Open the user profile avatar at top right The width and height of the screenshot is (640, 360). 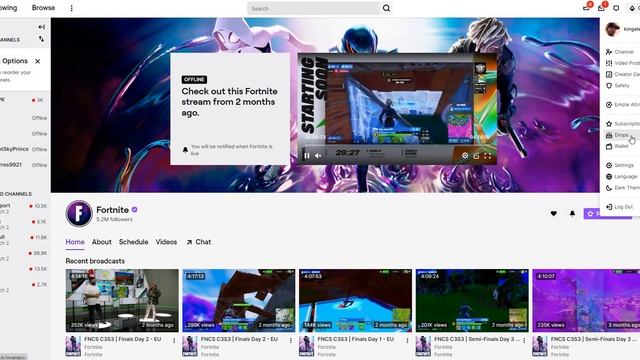[612, 29]
